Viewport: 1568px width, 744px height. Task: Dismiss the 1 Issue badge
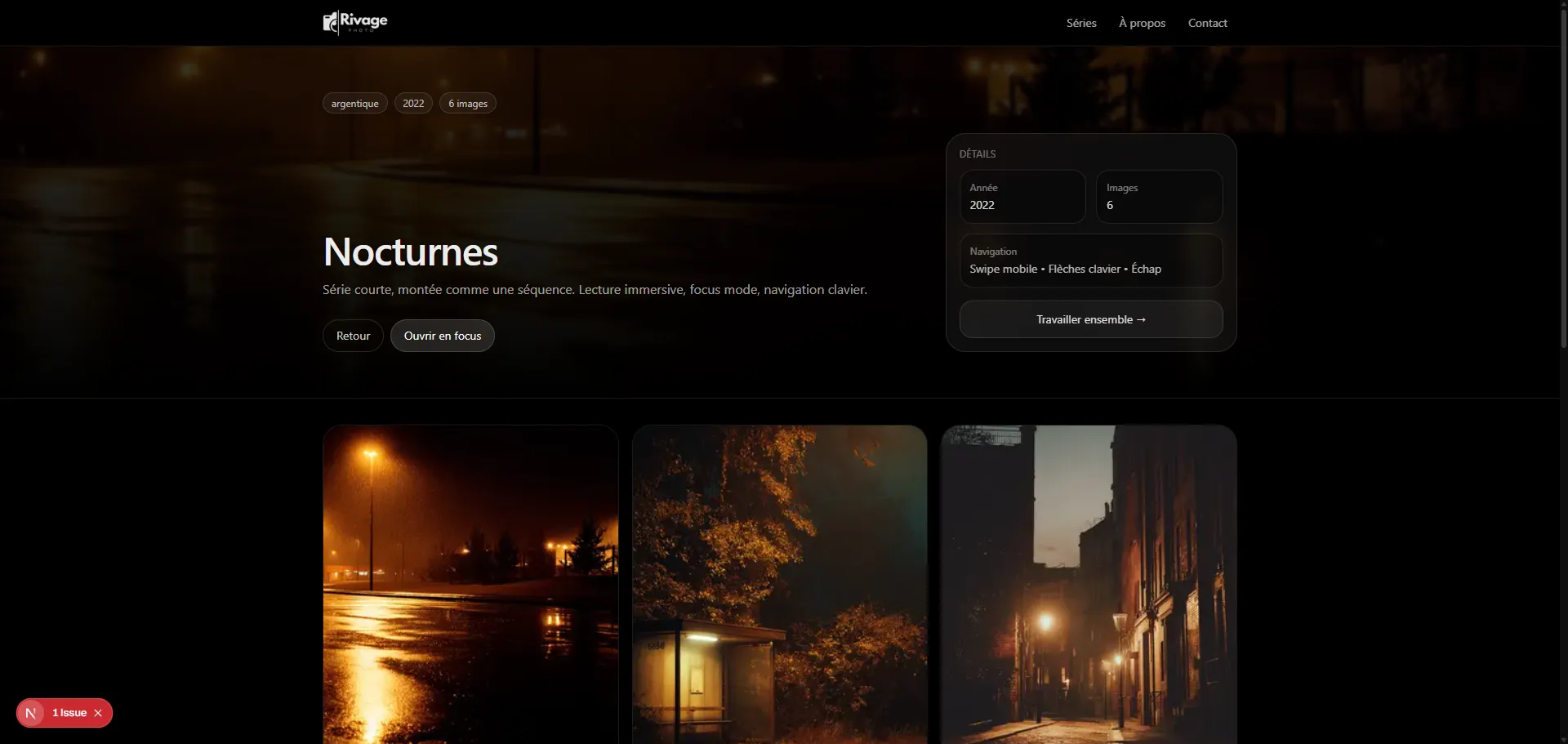point(98,713)
